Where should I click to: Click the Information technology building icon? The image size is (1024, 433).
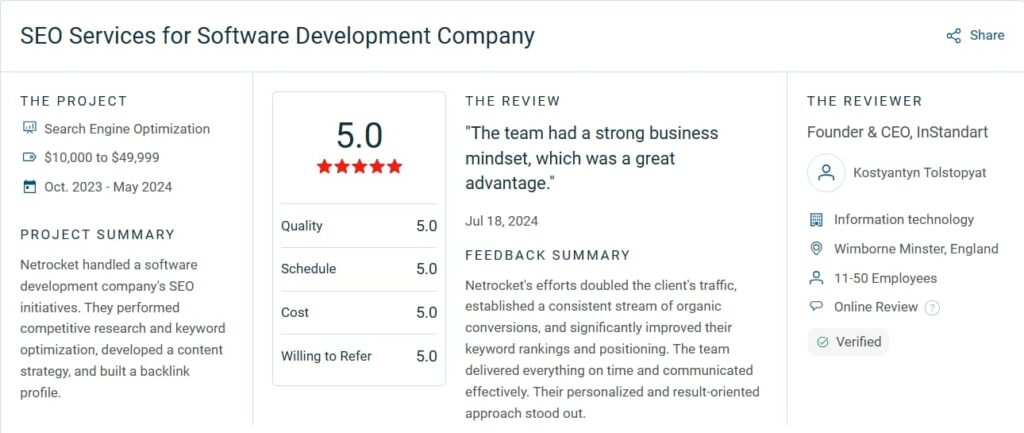(816, 219)
